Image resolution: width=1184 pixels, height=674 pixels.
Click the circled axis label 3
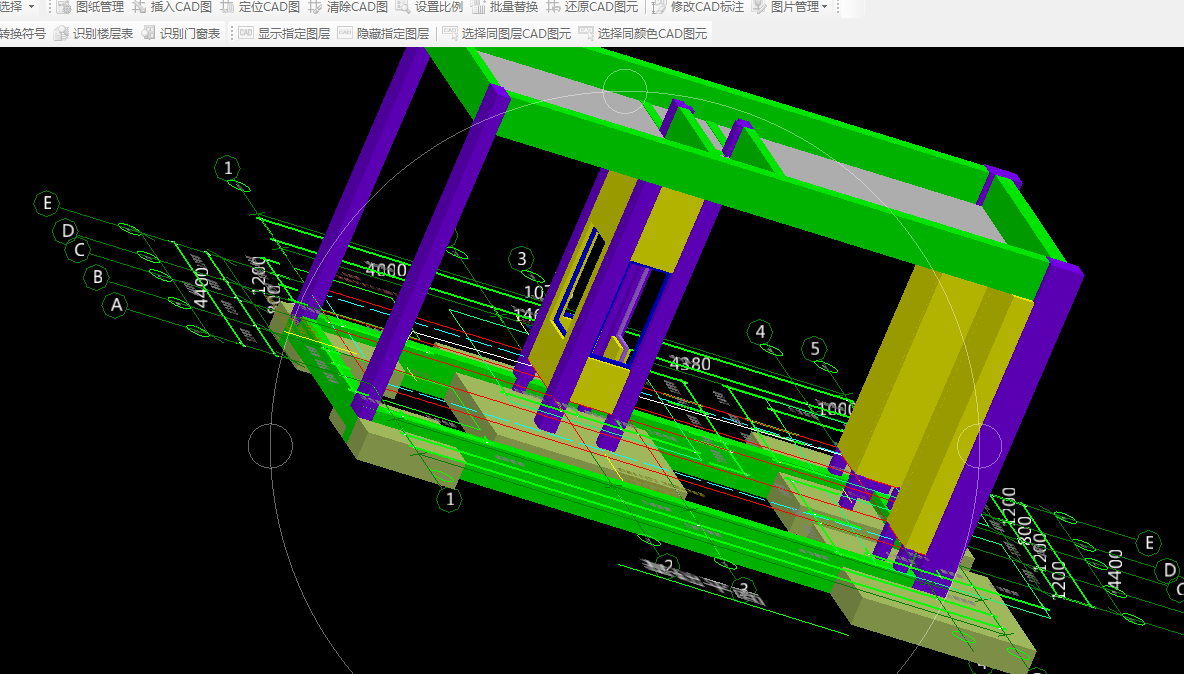click(522, 259)
